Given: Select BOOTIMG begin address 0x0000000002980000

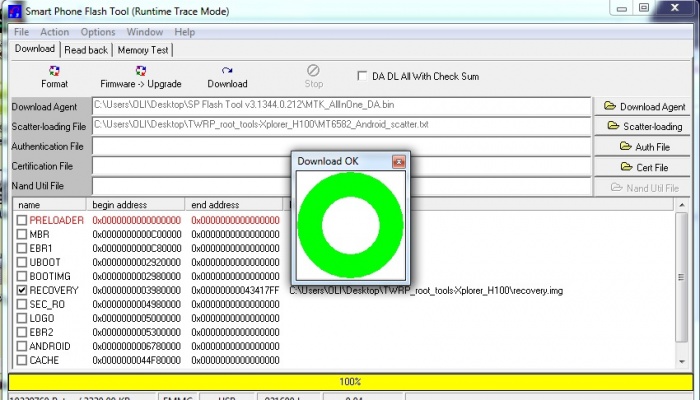Looking at the screenshot, I should pyautogui.click(x=137, y=276).
